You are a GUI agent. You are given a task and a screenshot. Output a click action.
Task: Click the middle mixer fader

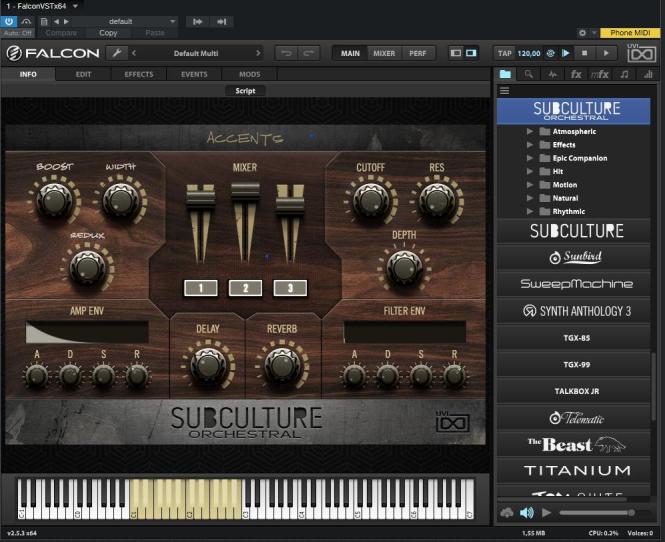(245, 192)
